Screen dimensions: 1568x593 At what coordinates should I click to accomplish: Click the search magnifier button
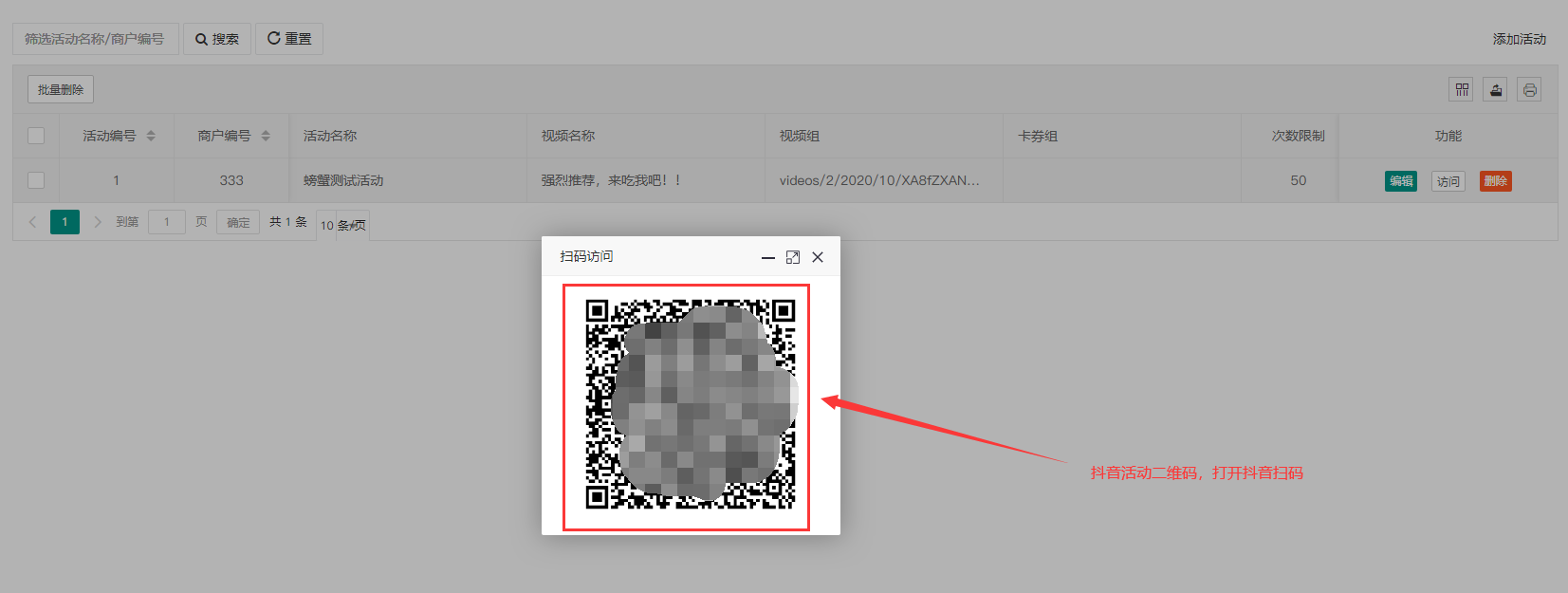pos(217,39)
